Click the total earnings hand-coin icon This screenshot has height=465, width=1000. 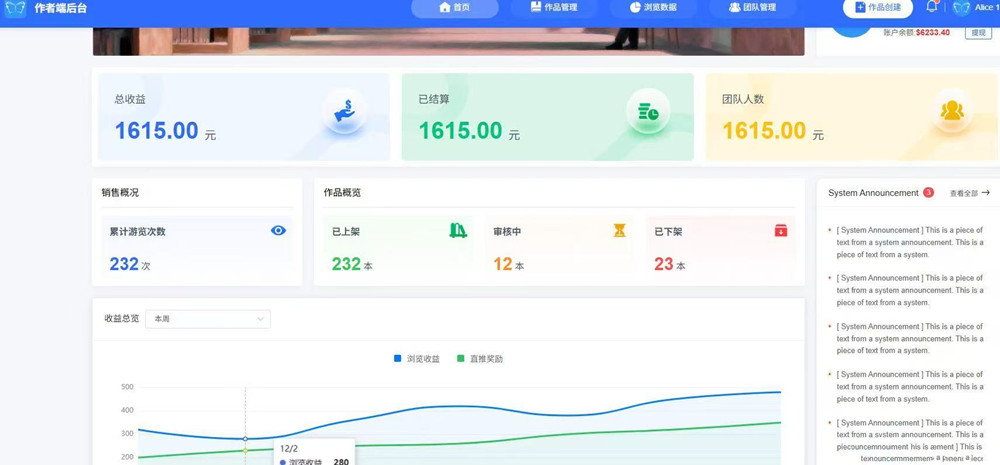(x=345, y=111)
